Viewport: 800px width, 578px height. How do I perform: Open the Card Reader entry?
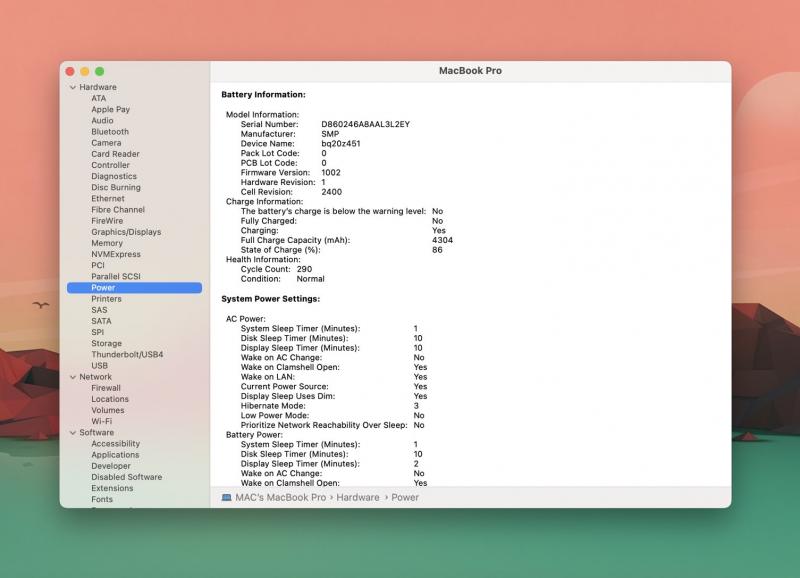click(x=115, y=154)
